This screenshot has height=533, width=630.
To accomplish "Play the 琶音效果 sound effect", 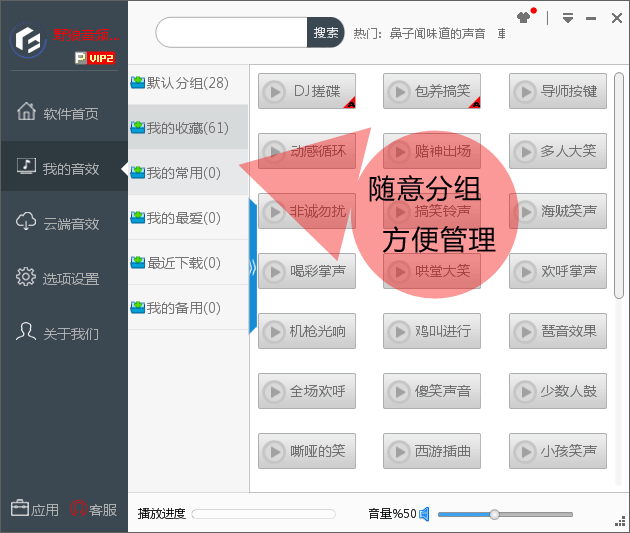I will [558, 331].
